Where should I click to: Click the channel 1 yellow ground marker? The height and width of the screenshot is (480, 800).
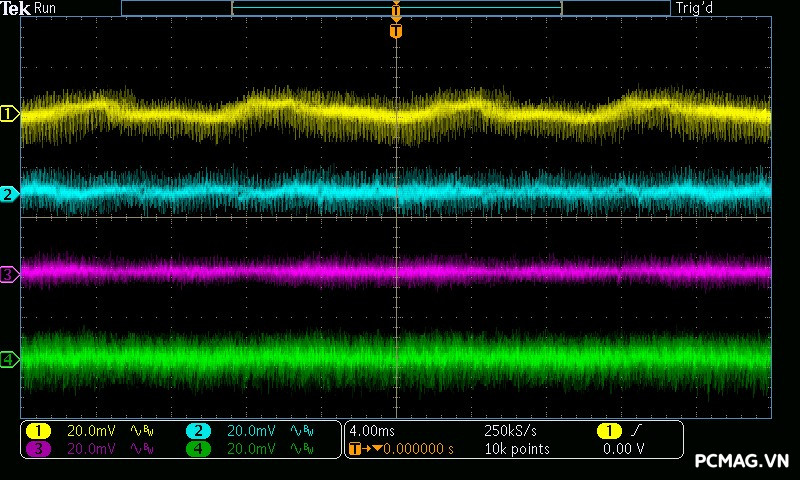coord(9,114)
